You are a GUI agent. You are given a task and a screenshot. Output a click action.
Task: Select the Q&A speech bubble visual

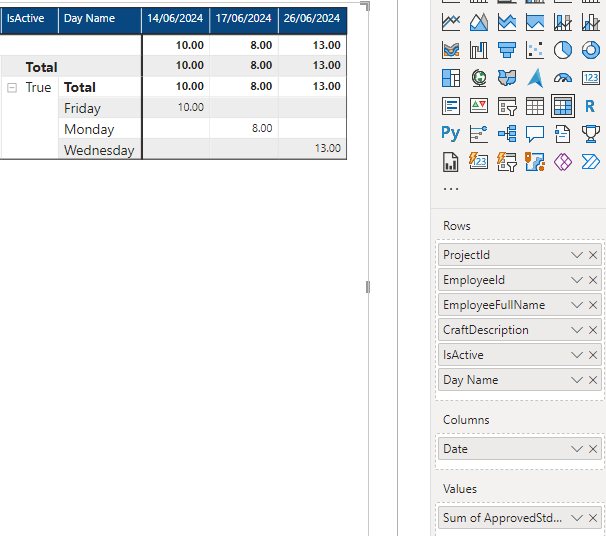[x=535, y=134]
